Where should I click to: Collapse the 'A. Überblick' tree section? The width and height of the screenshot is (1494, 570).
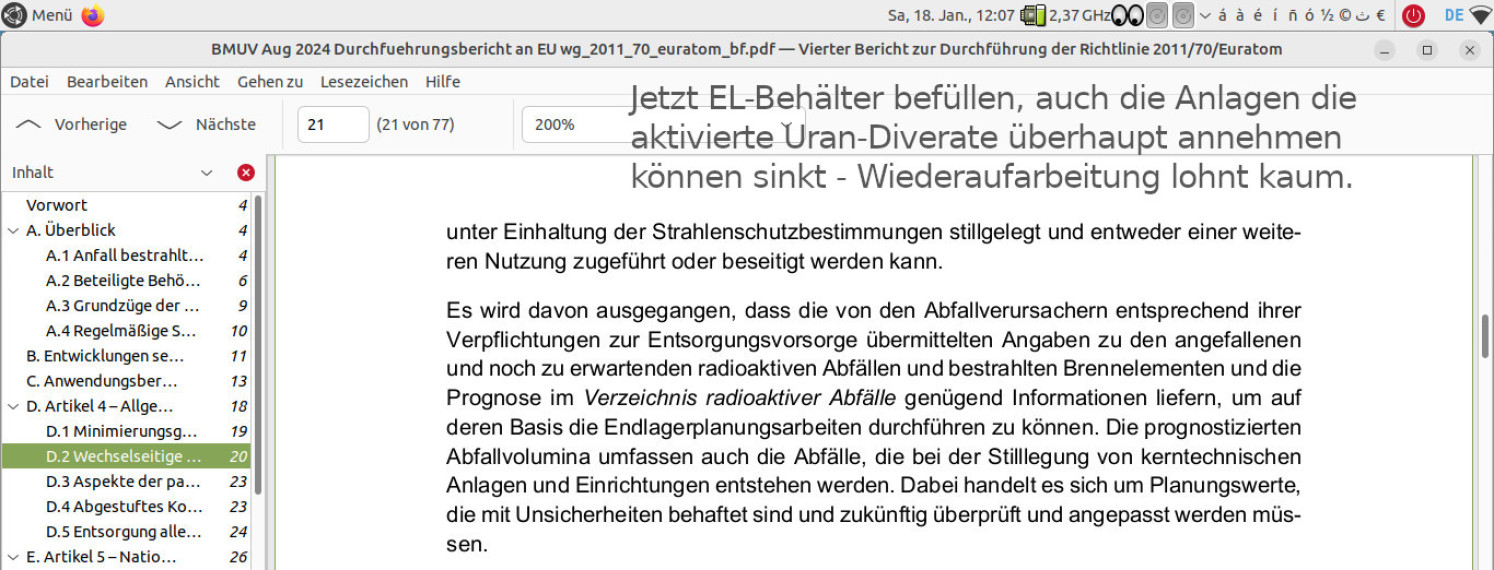click(x=13, y=230)
